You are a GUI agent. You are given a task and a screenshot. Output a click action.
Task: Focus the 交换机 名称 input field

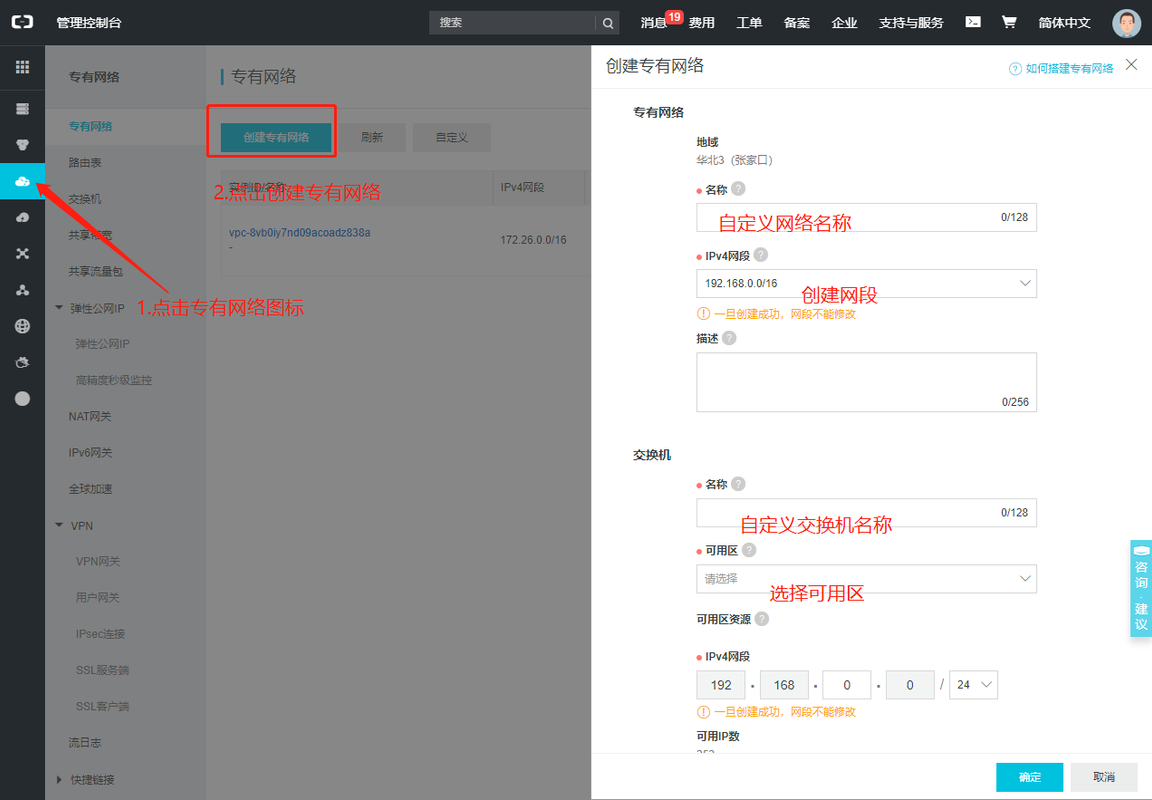(866, 513)
